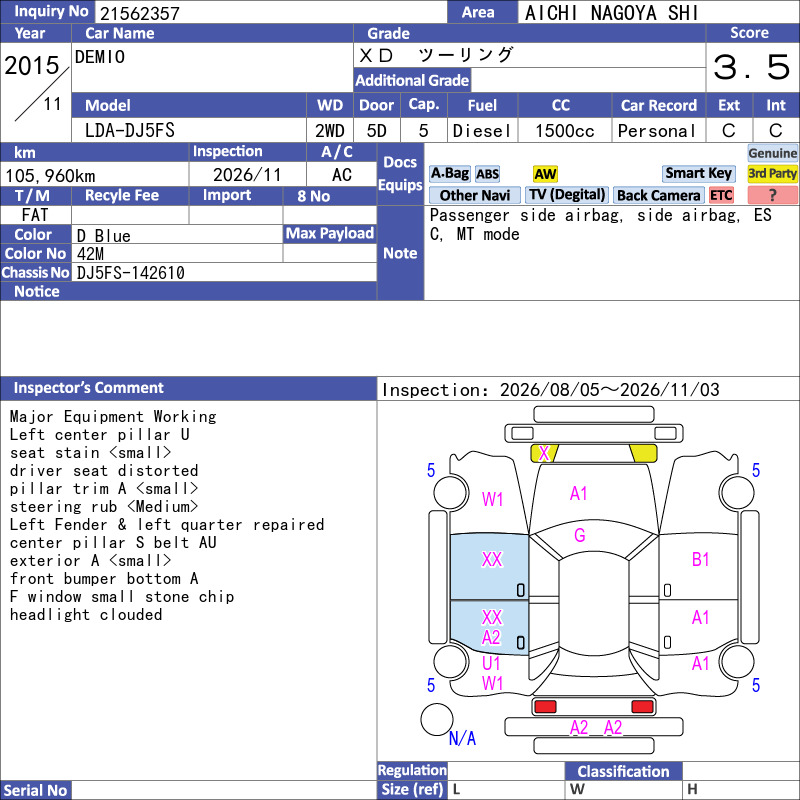This screenshot has height=800, width=800.
Task: Select the Back Camera badge
Action: (658, 195)
